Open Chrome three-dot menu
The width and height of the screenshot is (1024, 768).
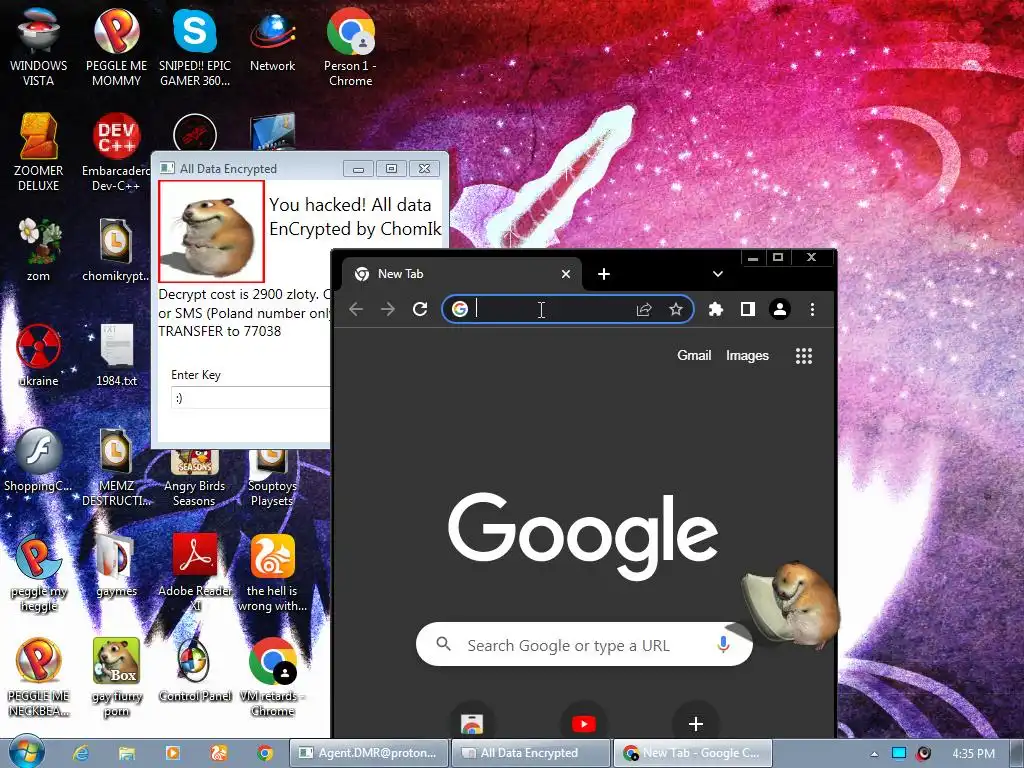click(x=812, y=309)
